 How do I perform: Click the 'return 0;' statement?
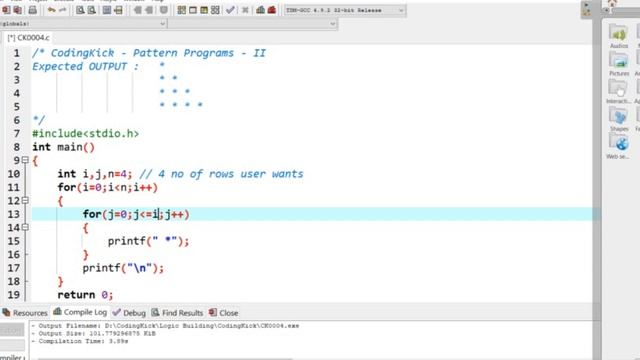coord(85,295)
